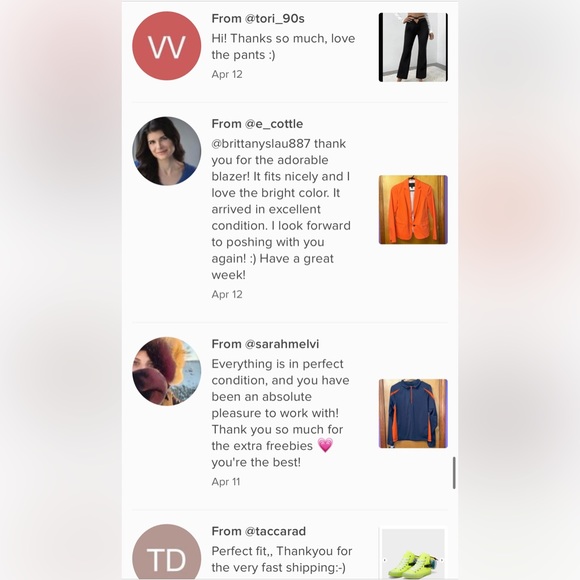Tap the pink heart emoji in the review
The height and width of the screenshot is (580, 580).
click(325, 445)
